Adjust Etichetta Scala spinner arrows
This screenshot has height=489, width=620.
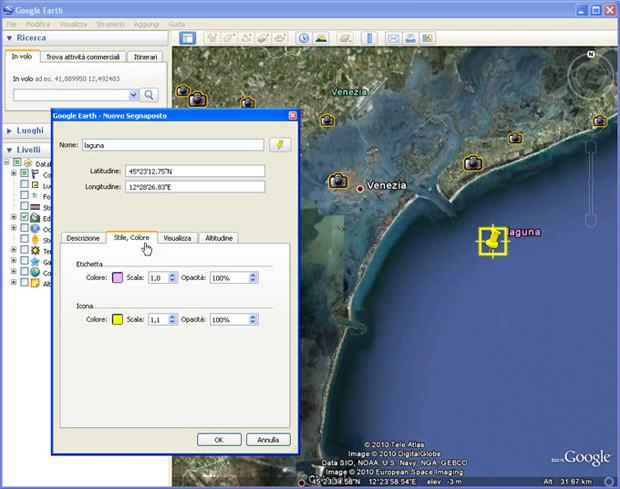172,278
